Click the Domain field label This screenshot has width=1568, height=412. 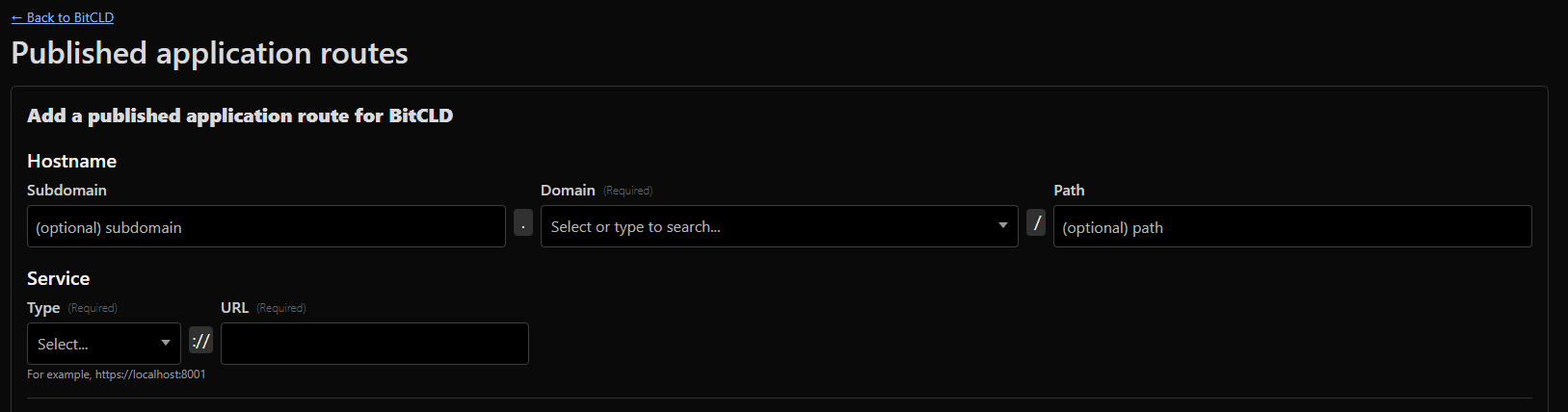point(568,191)
